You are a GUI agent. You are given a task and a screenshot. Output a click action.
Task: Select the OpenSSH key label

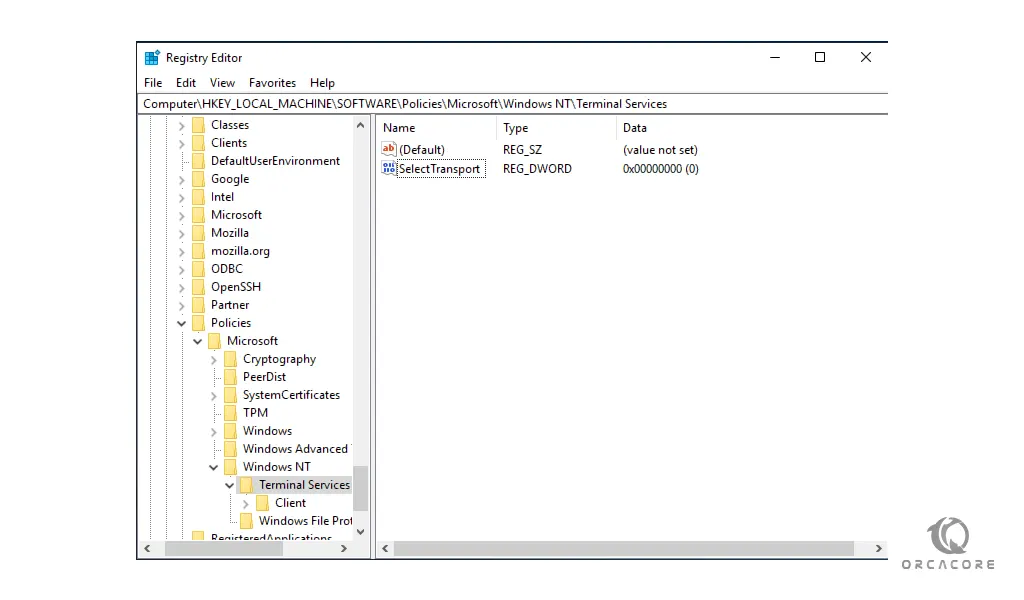click(x=236, y=287)
